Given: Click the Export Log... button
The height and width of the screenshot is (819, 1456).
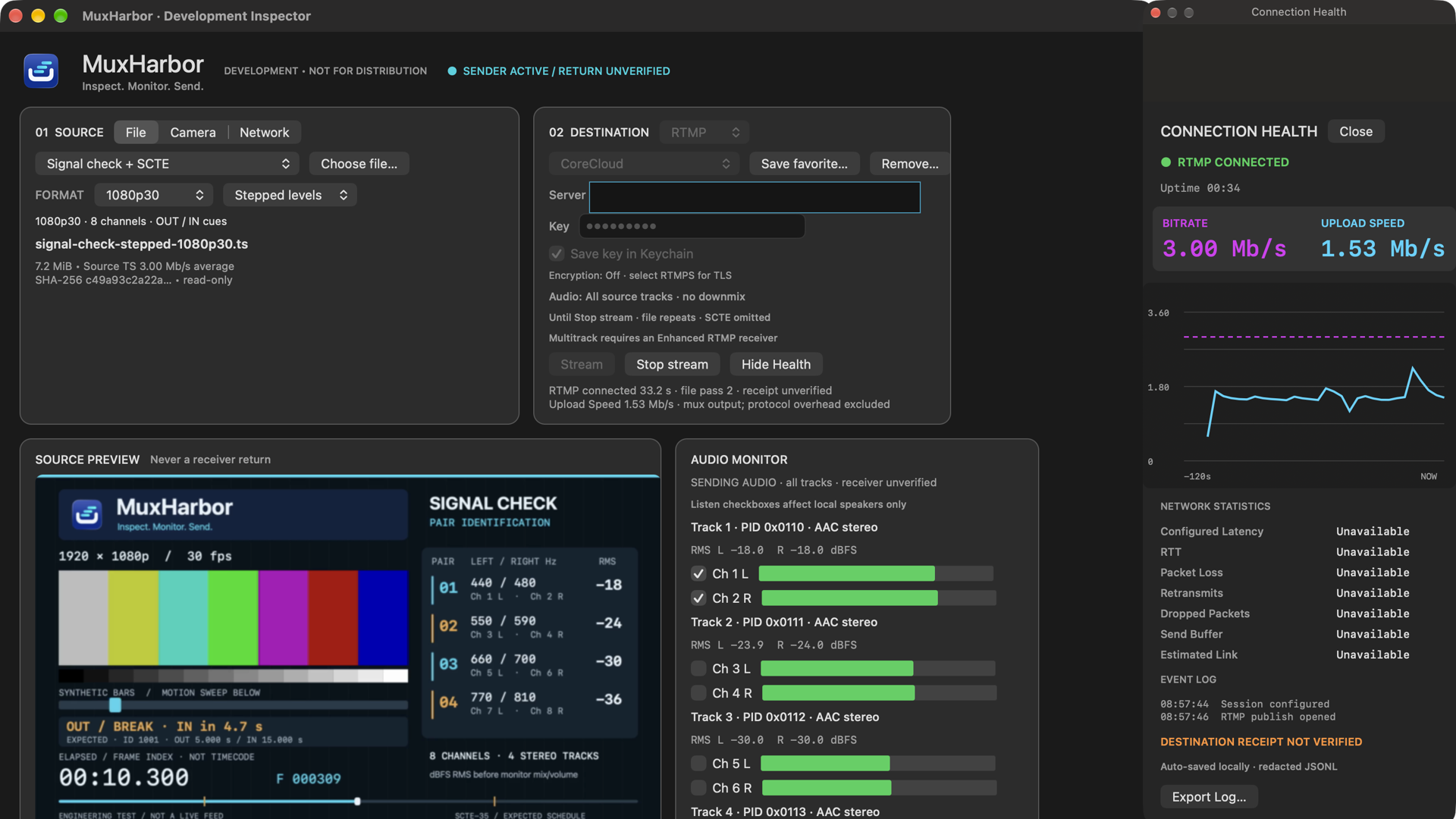Looking at the screenshot, I should point(1209,797).
